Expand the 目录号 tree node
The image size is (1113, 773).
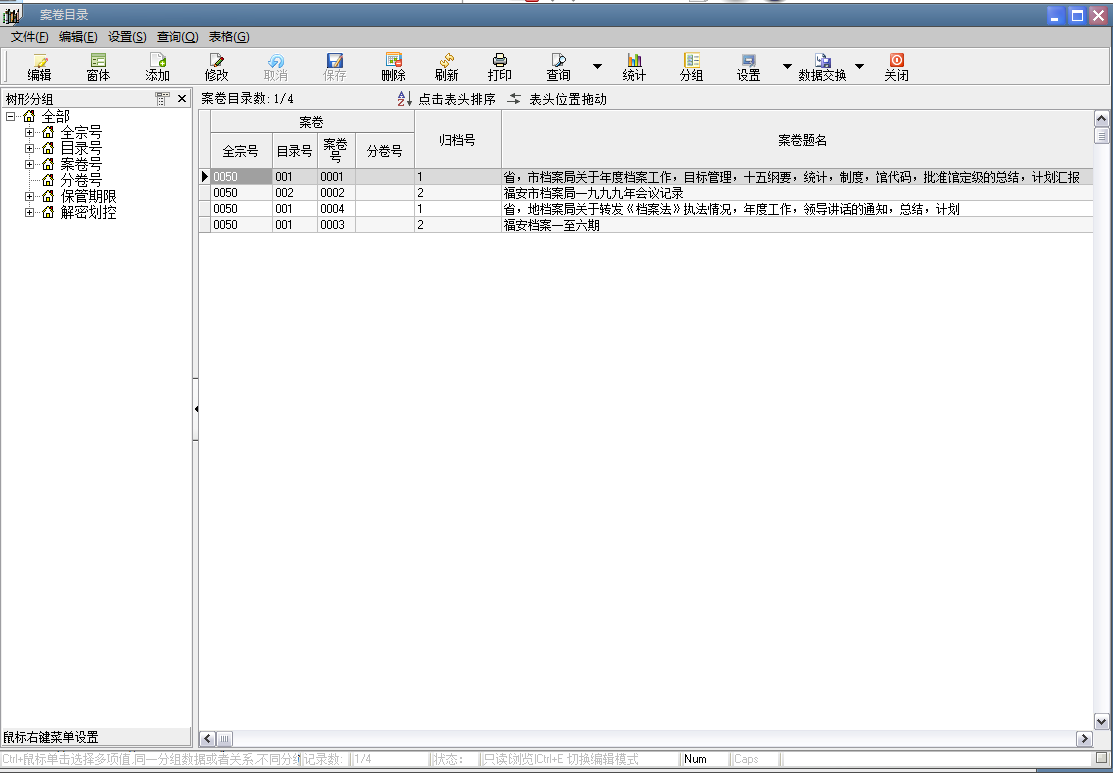(29, 148)
